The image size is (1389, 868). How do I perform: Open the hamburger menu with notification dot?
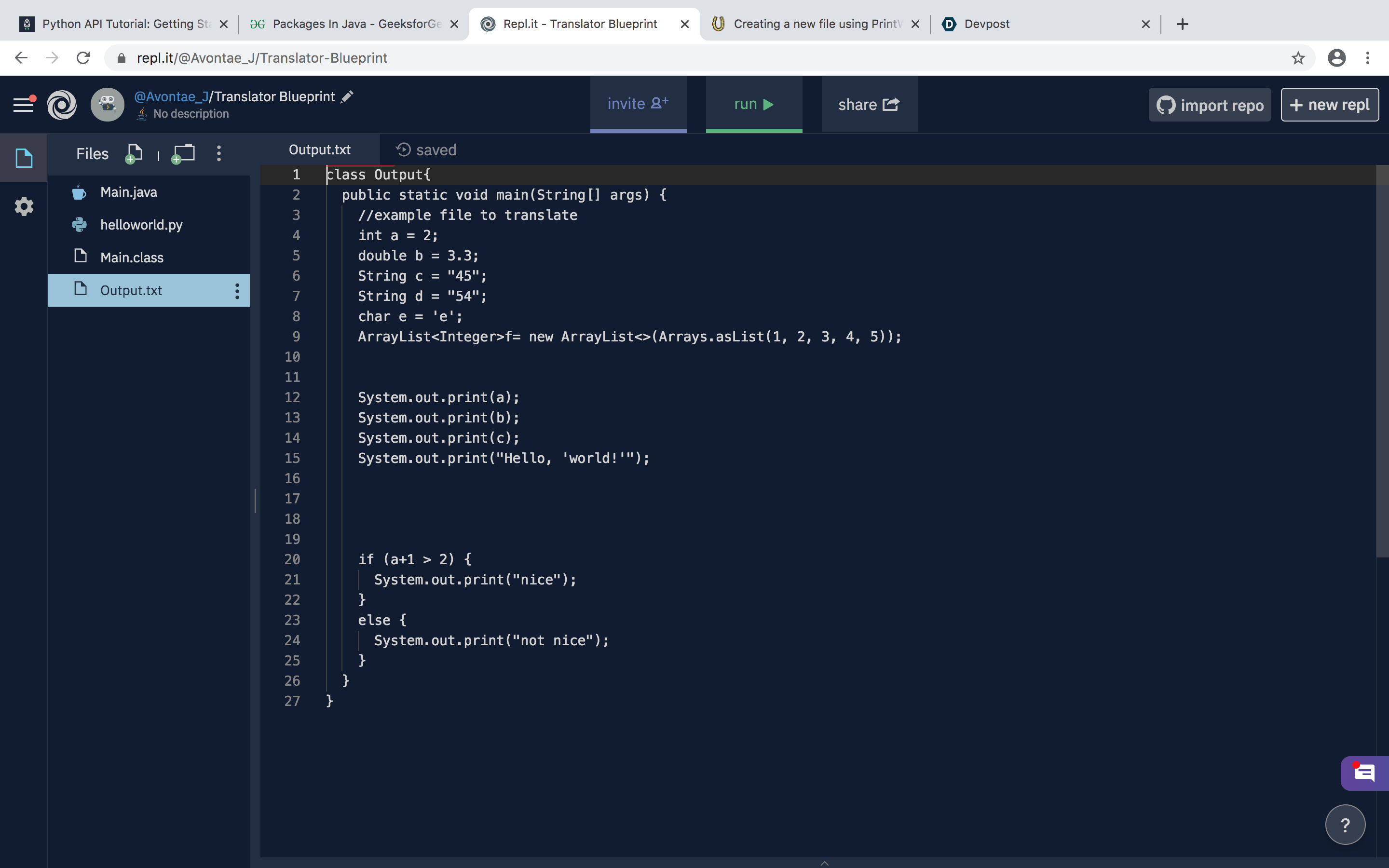[24, 105]
